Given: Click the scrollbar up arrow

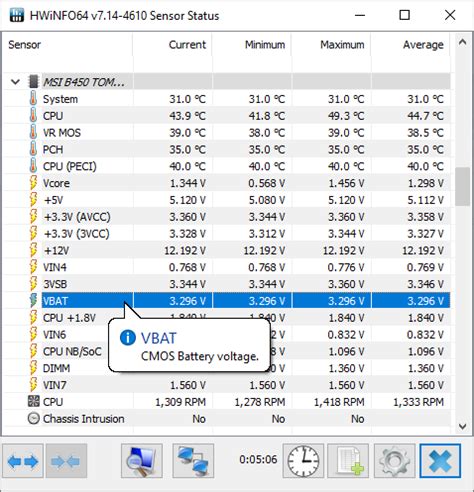Looking at the screenshot, I should point(462,42).
